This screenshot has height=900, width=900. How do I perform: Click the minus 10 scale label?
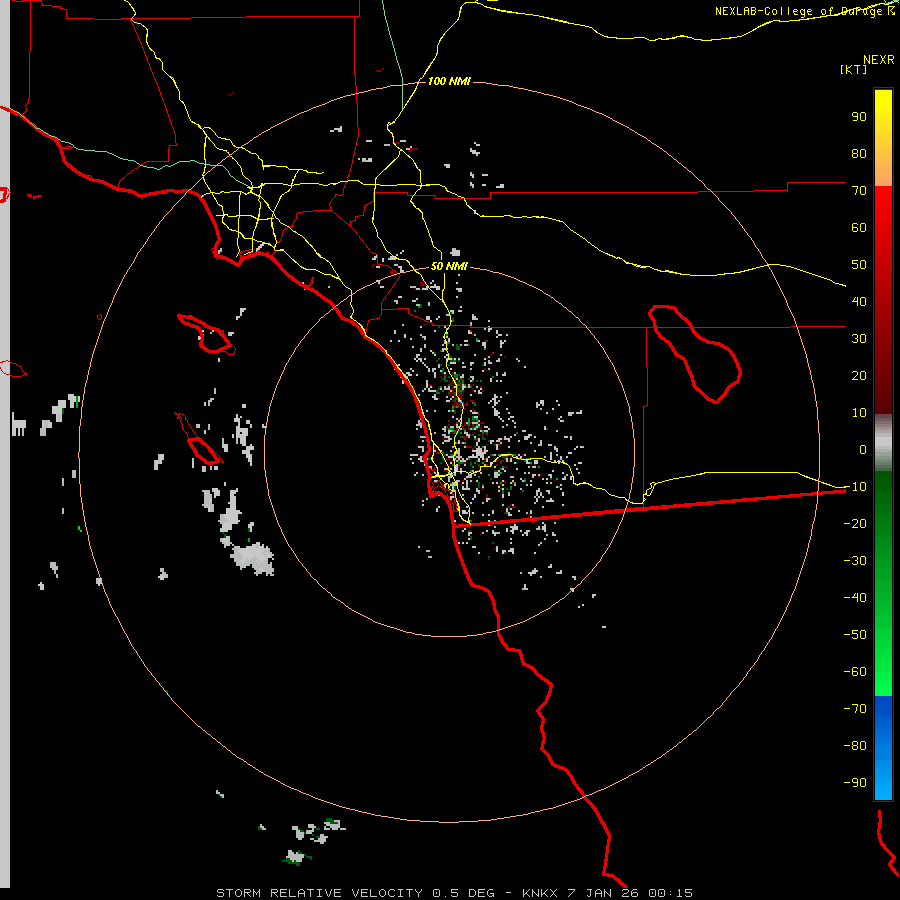(x=855, y=487)
